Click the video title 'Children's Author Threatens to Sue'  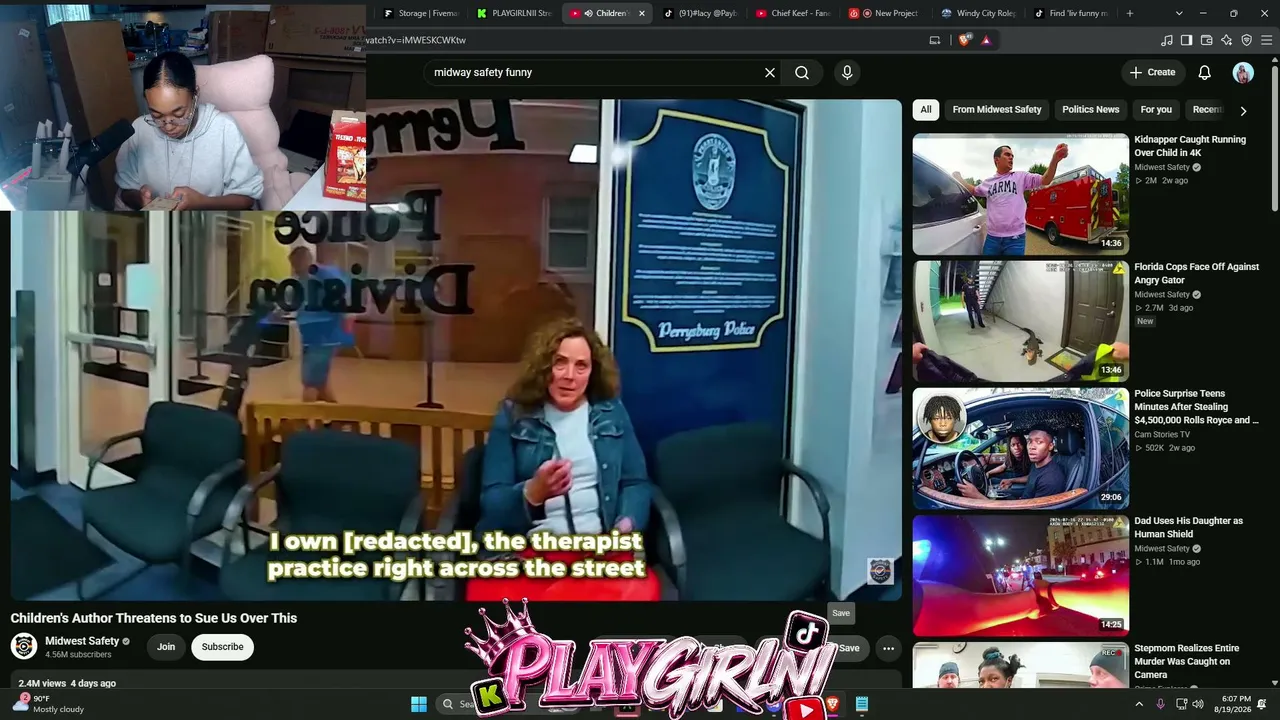click(154, 618)
